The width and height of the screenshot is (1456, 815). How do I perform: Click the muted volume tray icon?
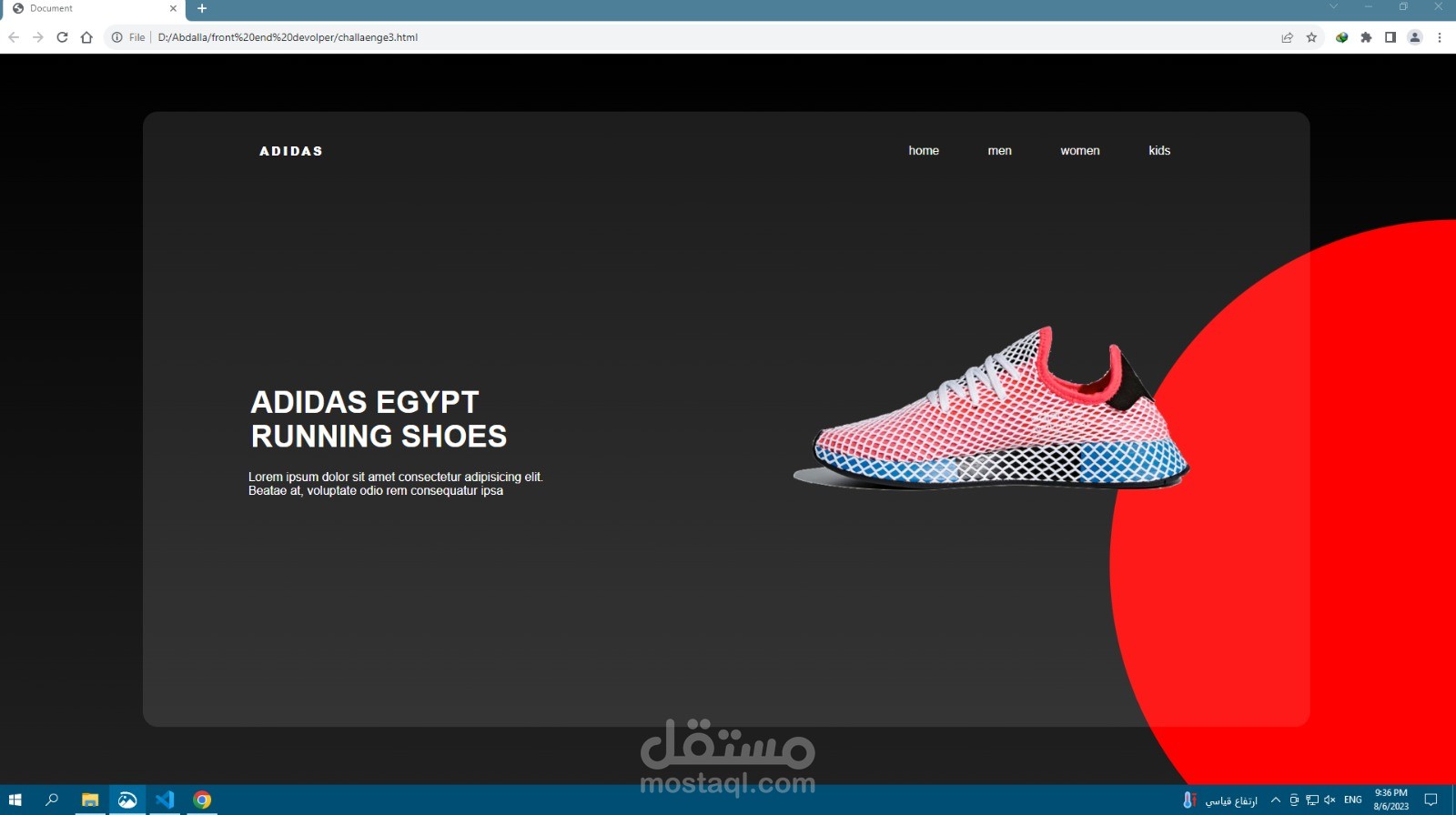1330,800
